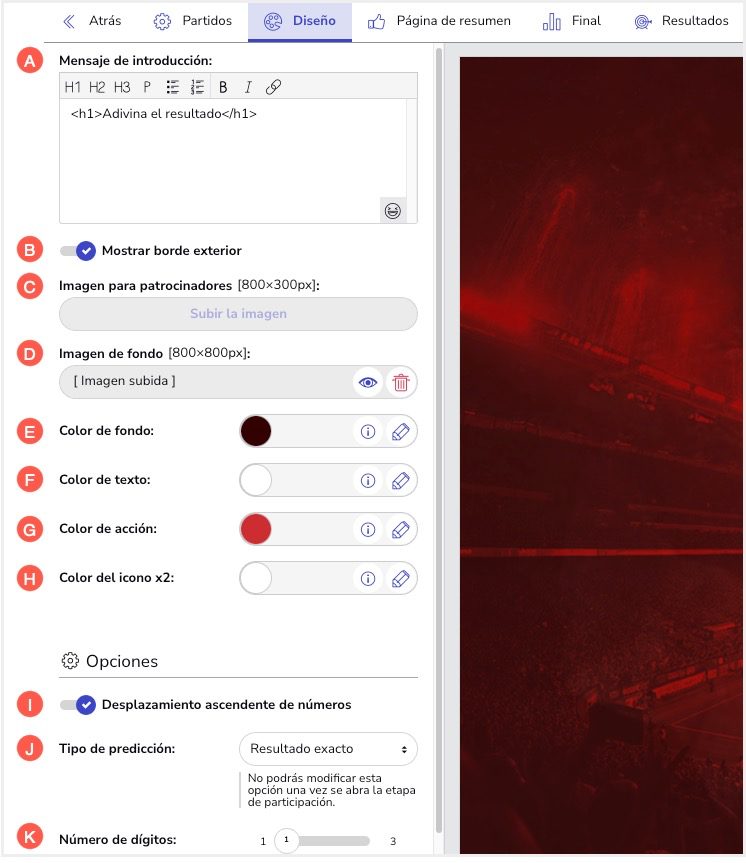Delete the uploaded background image
The width and height of the screenshot is (746, 863).
tap(401, 383)
